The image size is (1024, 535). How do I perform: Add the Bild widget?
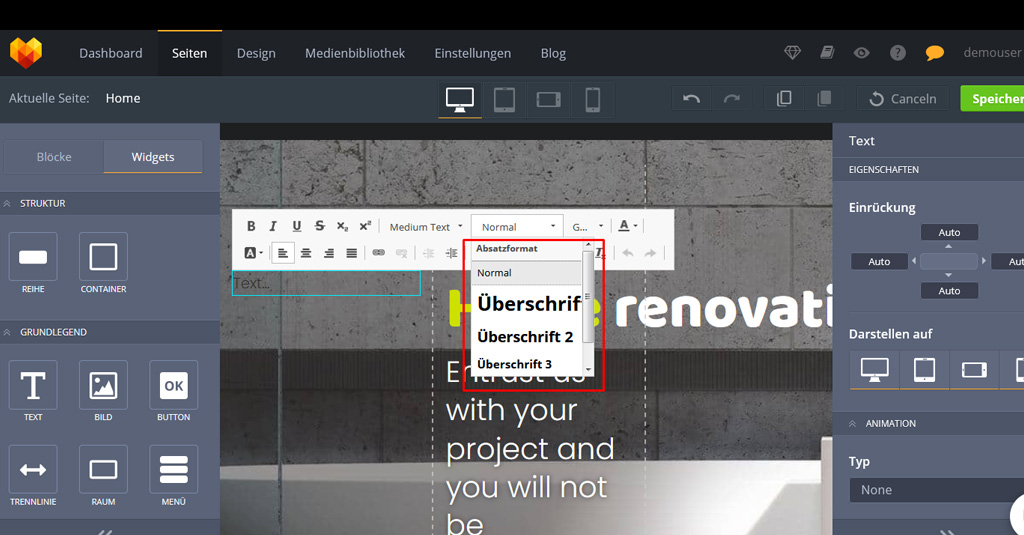[x=103, y=391]
